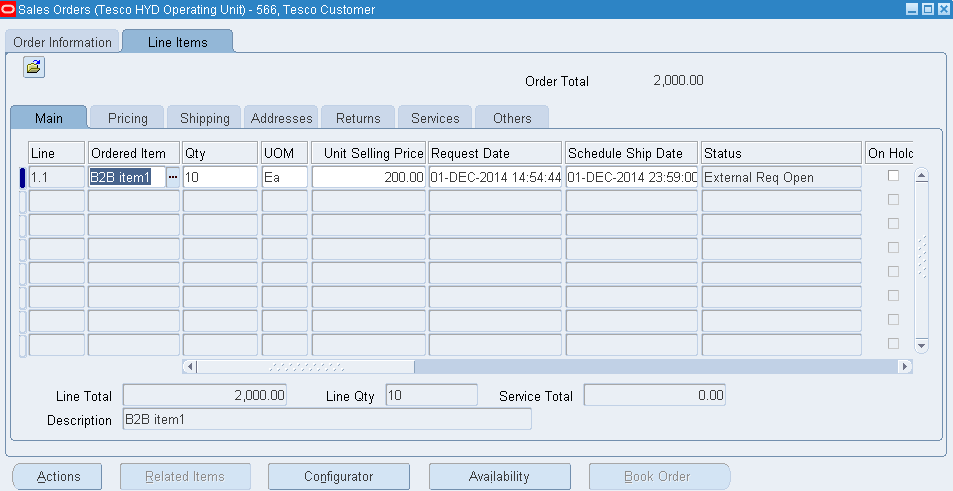Image resolution: width=953 pixels, height=491 pixels.
Task: Open the Returns sub-tab
Action: 358,118
